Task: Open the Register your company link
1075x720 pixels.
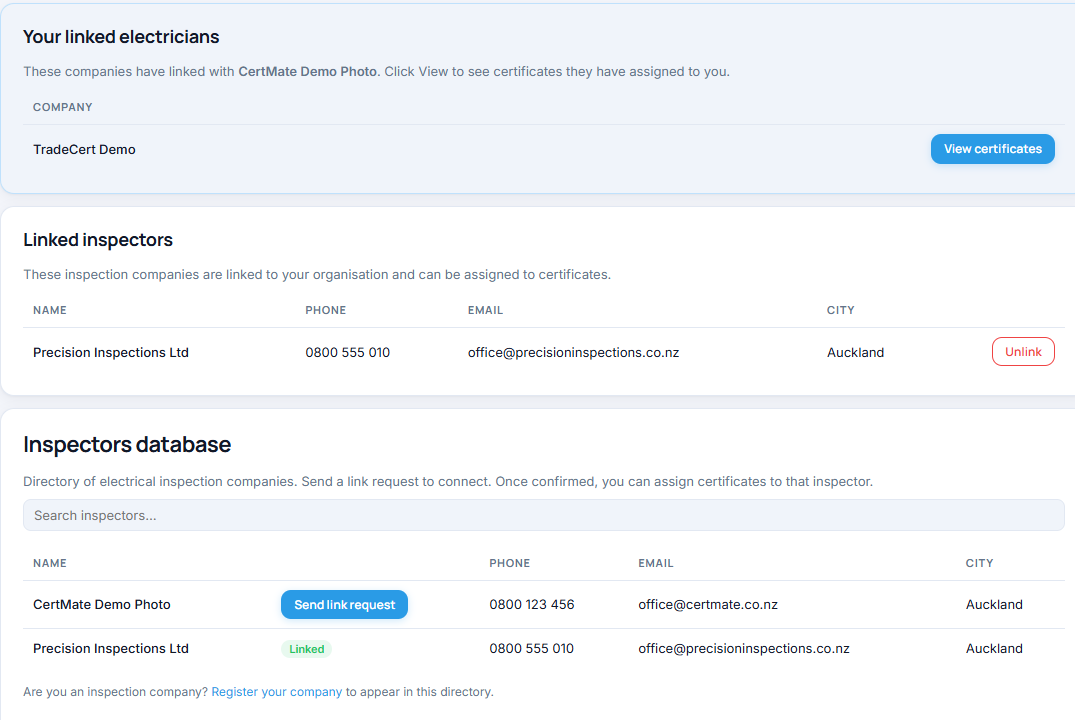Action: tap(276, 692)
